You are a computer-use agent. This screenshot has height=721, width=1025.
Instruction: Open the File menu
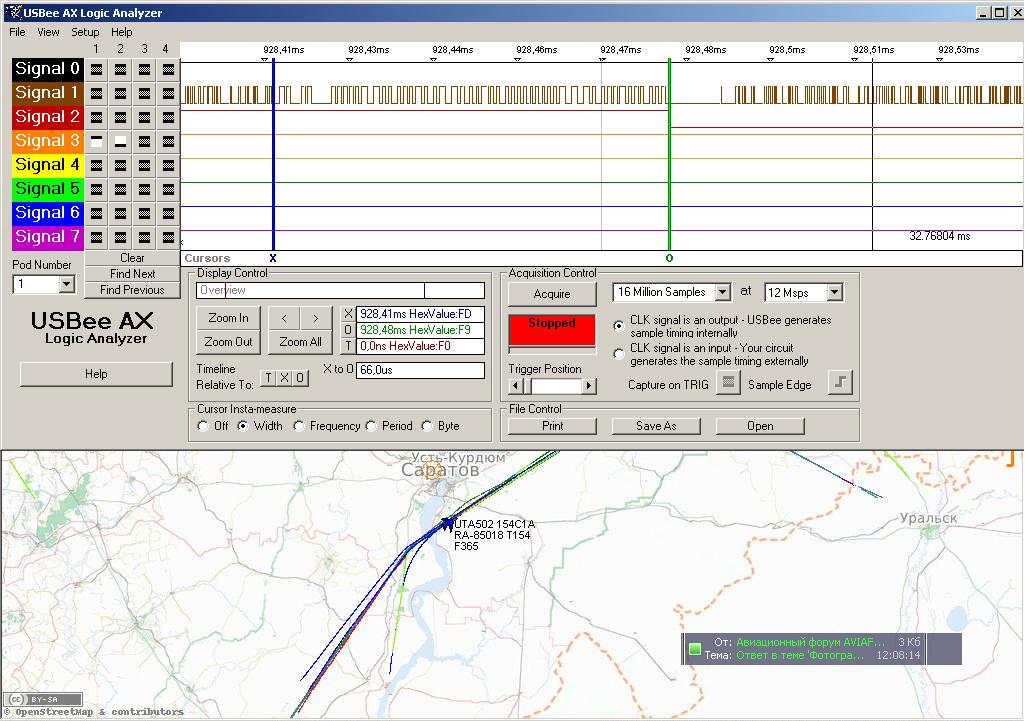pyautogui.click(x=17, y=32)
